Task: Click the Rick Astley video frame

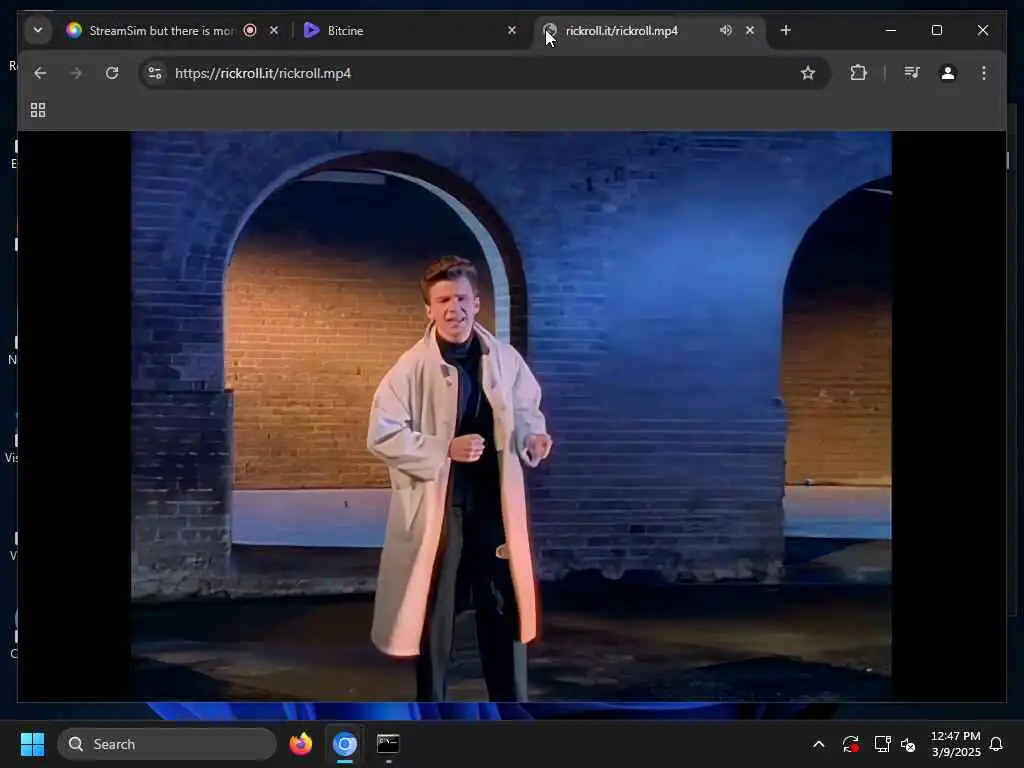Action: tap(511, 416)
